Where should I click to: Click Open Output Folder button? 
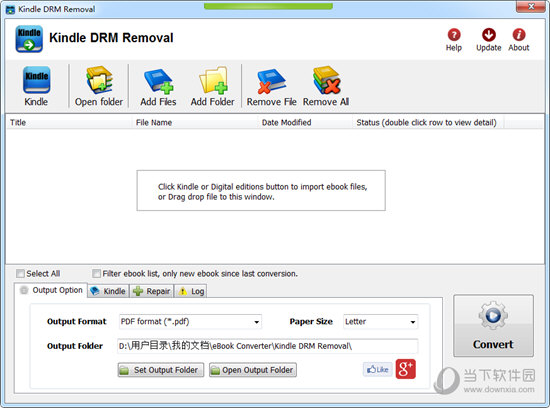point(253,370)
